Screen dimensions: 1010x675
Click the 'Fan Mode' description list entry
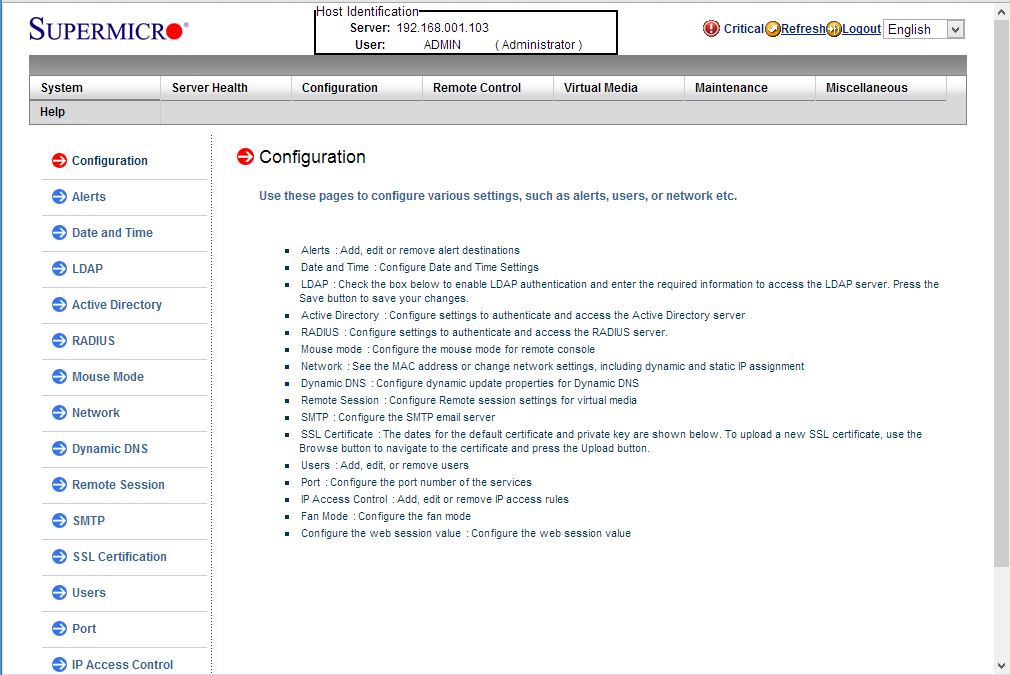(x=386, y=517)
